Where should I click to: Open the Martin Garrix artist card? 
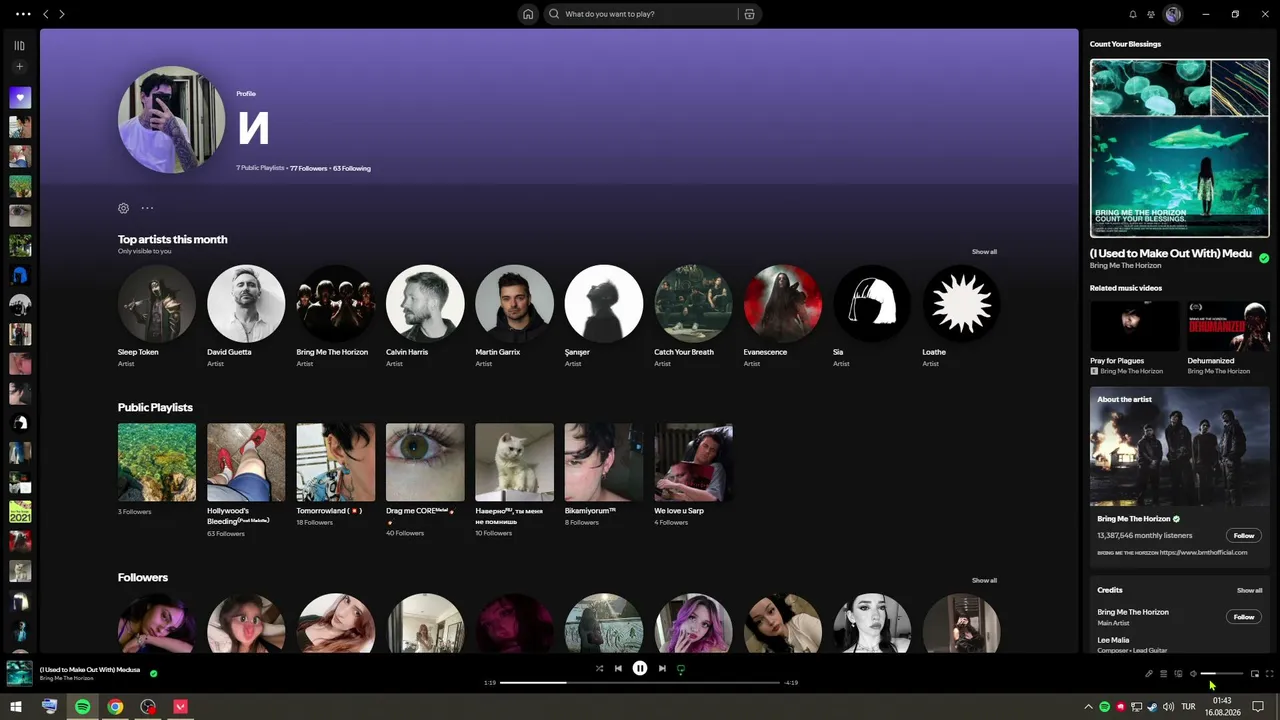click(x=514, y=316)
